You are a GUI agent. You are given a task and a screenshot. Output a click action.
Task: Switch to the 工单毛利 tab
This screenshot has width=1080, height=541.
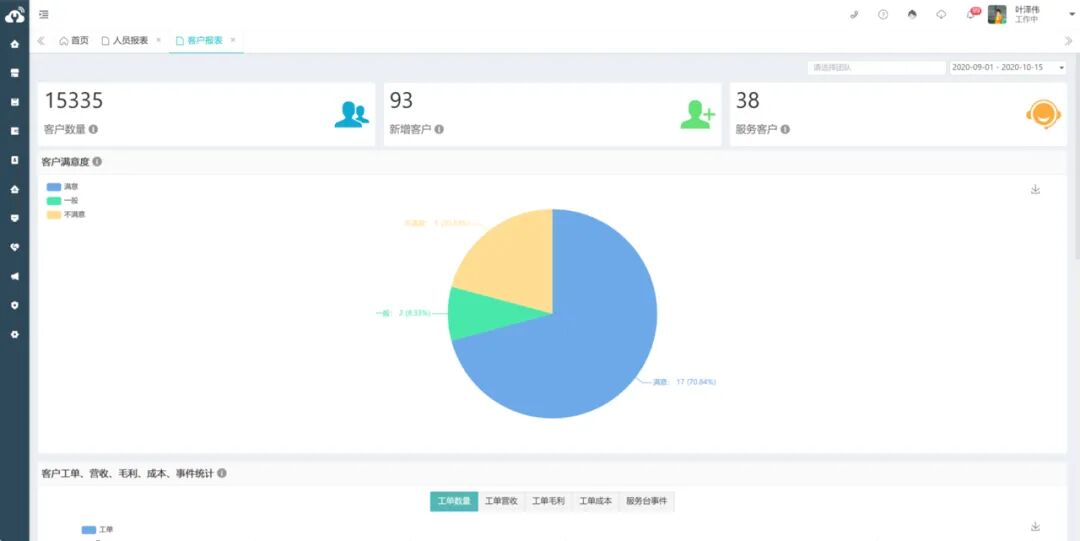click(548, 502)
